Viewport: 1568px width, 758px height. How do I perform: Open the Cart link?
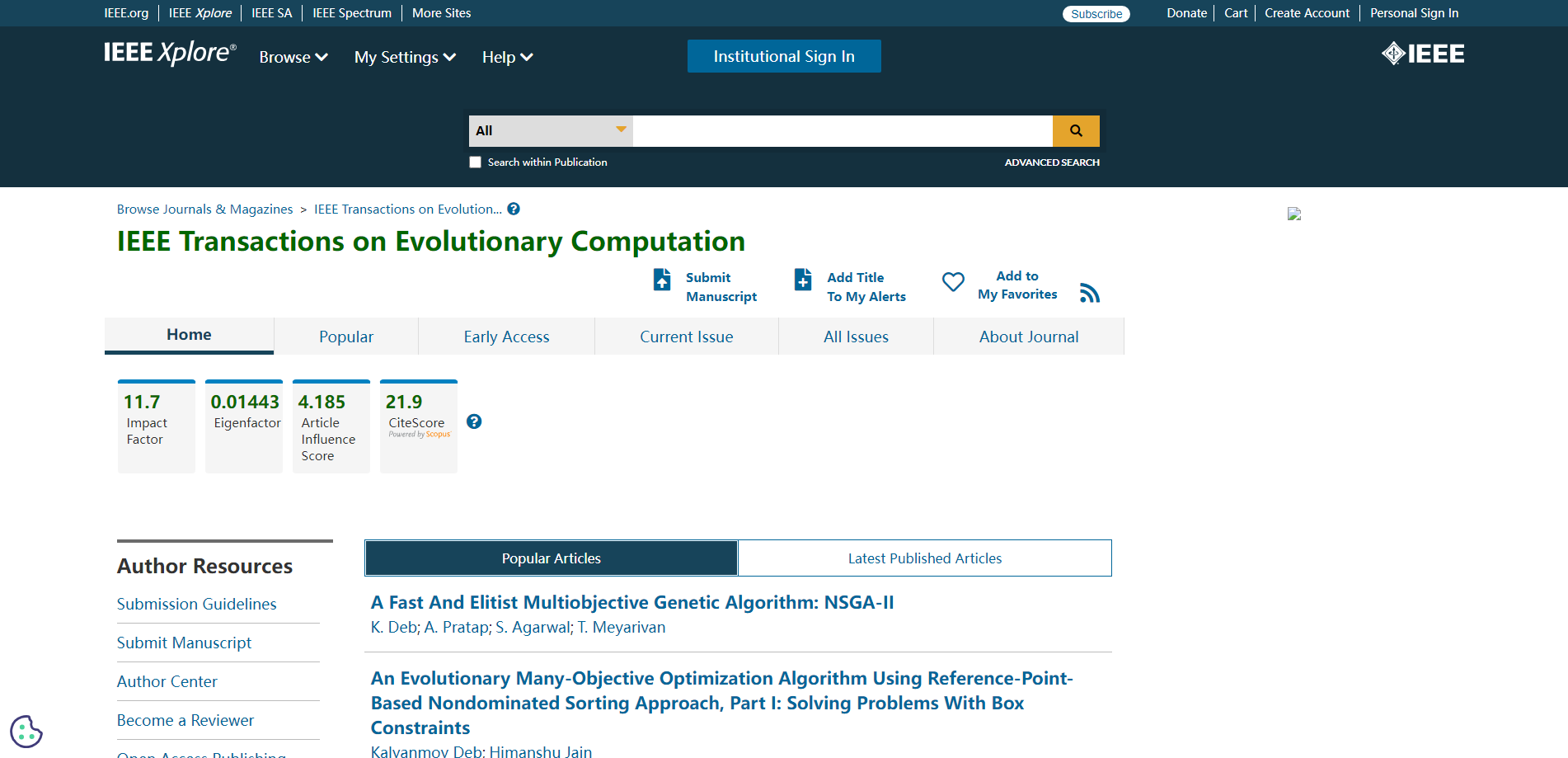[1236, 13]
